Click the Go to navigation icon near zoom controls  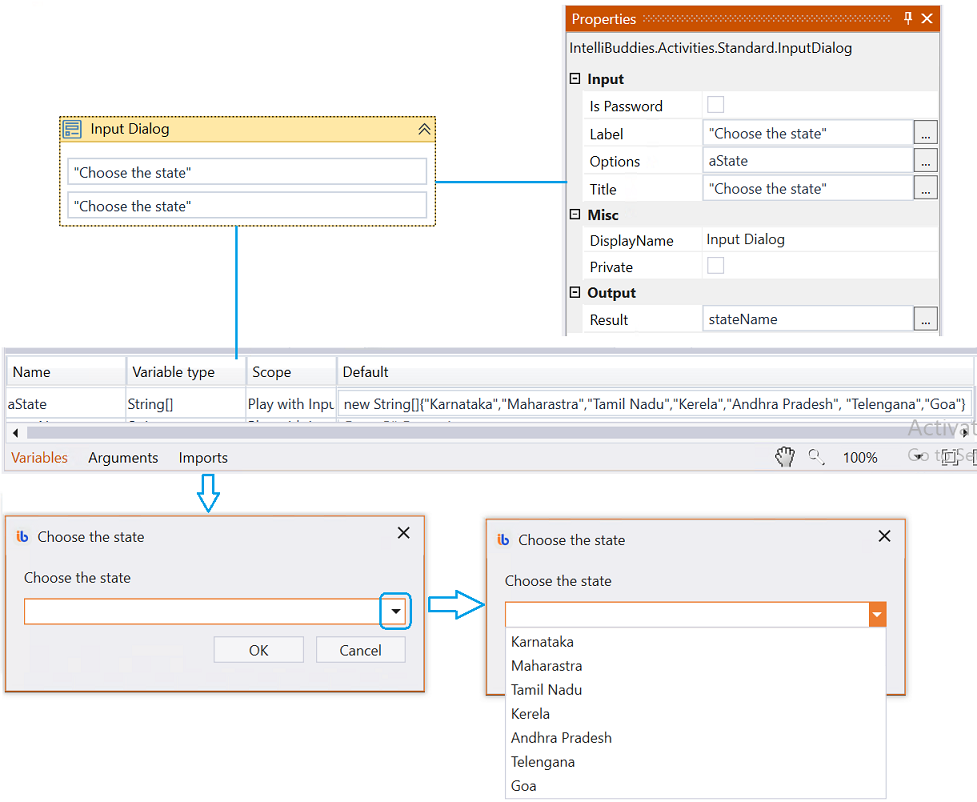[x=920, y=457]
